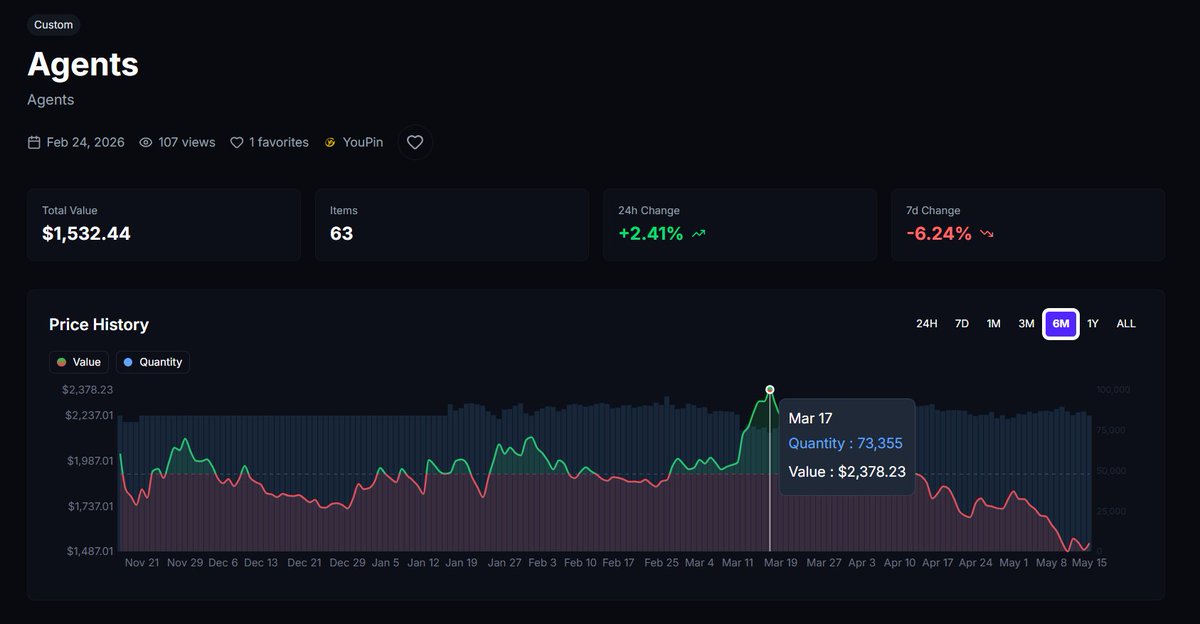Click the Feb 24, 2026 date text
Image resolution: width=1200 pixels, height=624 pixels.
(86, 142)
